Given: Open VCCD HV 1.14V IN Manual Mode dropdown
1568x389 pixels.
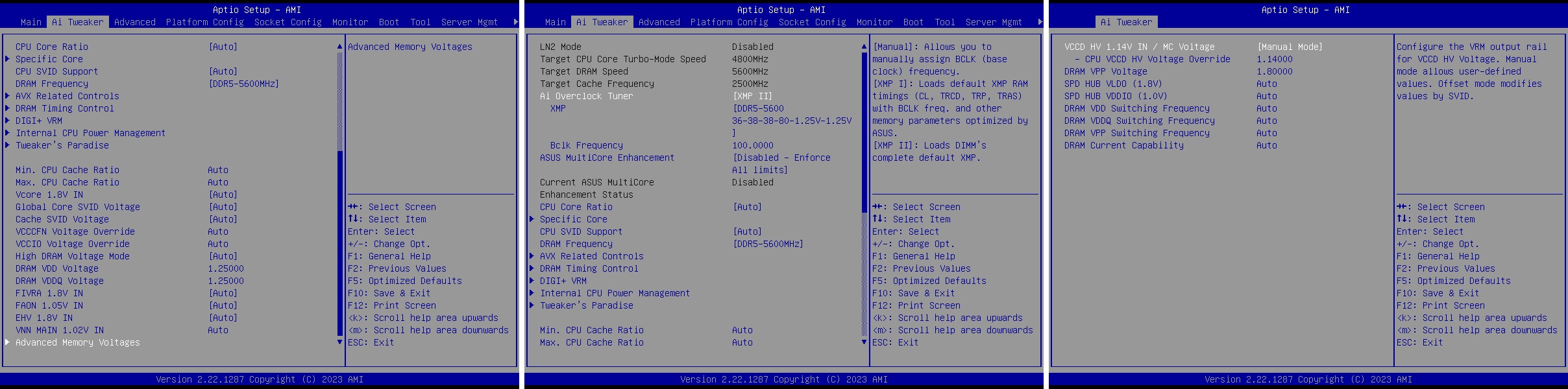Looking at the screenshot, I should tap(1289, 47).
